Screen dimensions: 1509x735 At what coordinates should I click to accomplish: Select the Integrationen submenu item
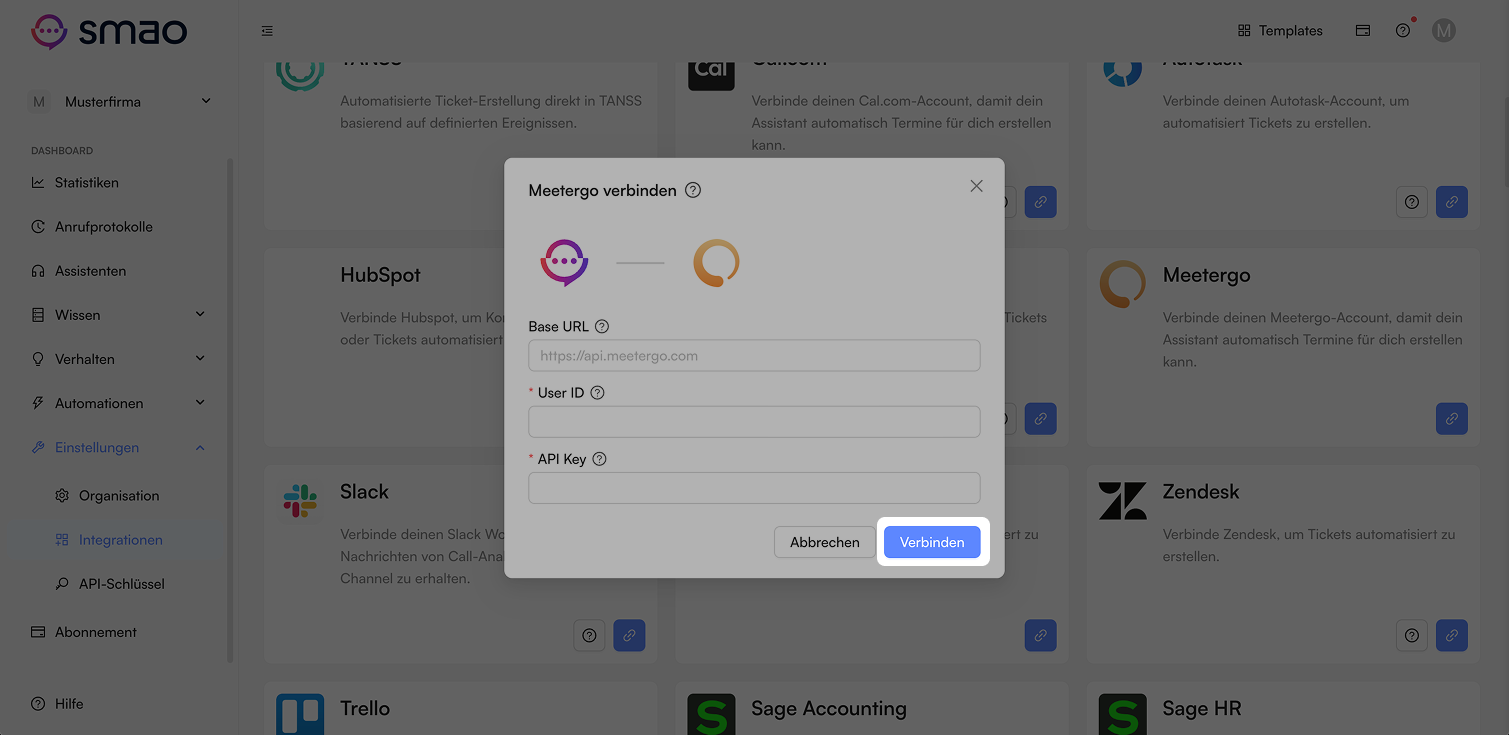(119, 540)
